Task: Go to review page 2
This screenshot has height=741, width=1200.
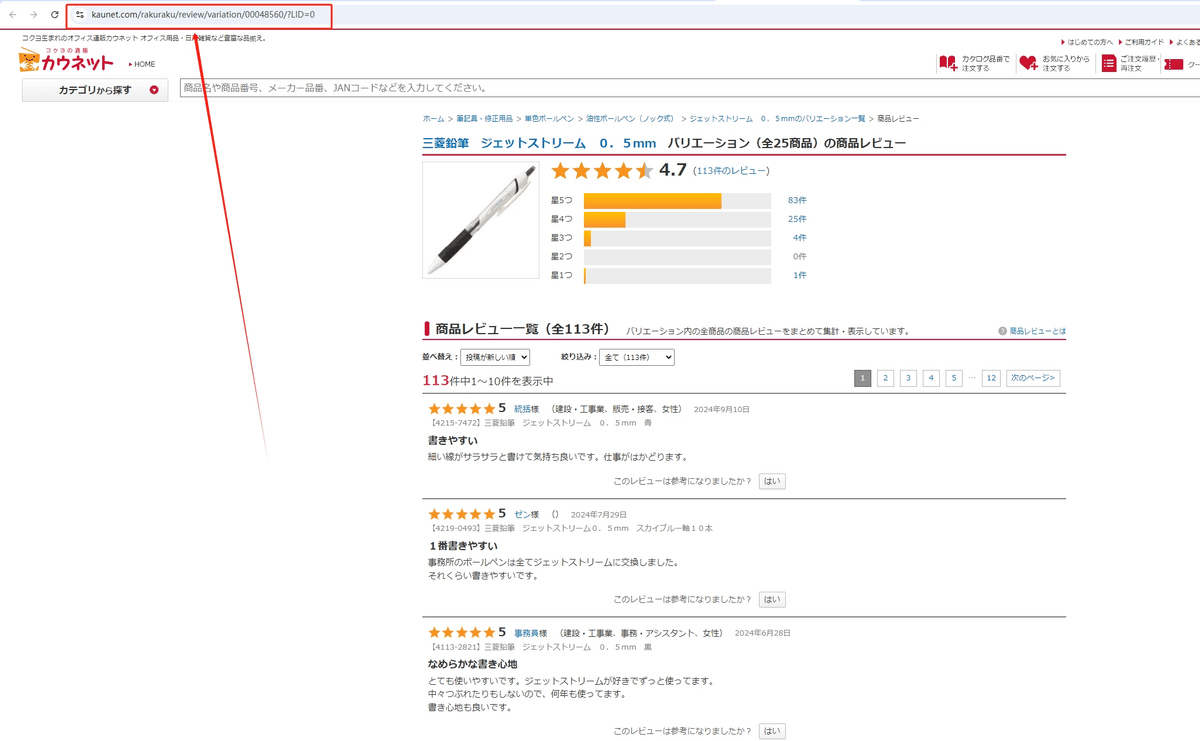Action: click(x=885, y=378)
